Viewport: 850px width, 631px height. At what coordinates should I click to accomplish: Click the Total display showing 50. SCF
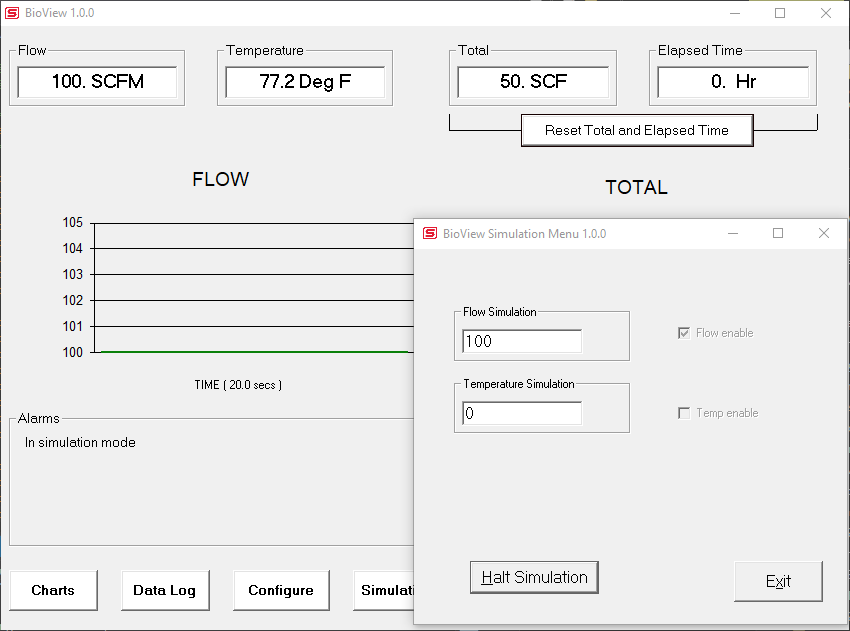point(533,82)
